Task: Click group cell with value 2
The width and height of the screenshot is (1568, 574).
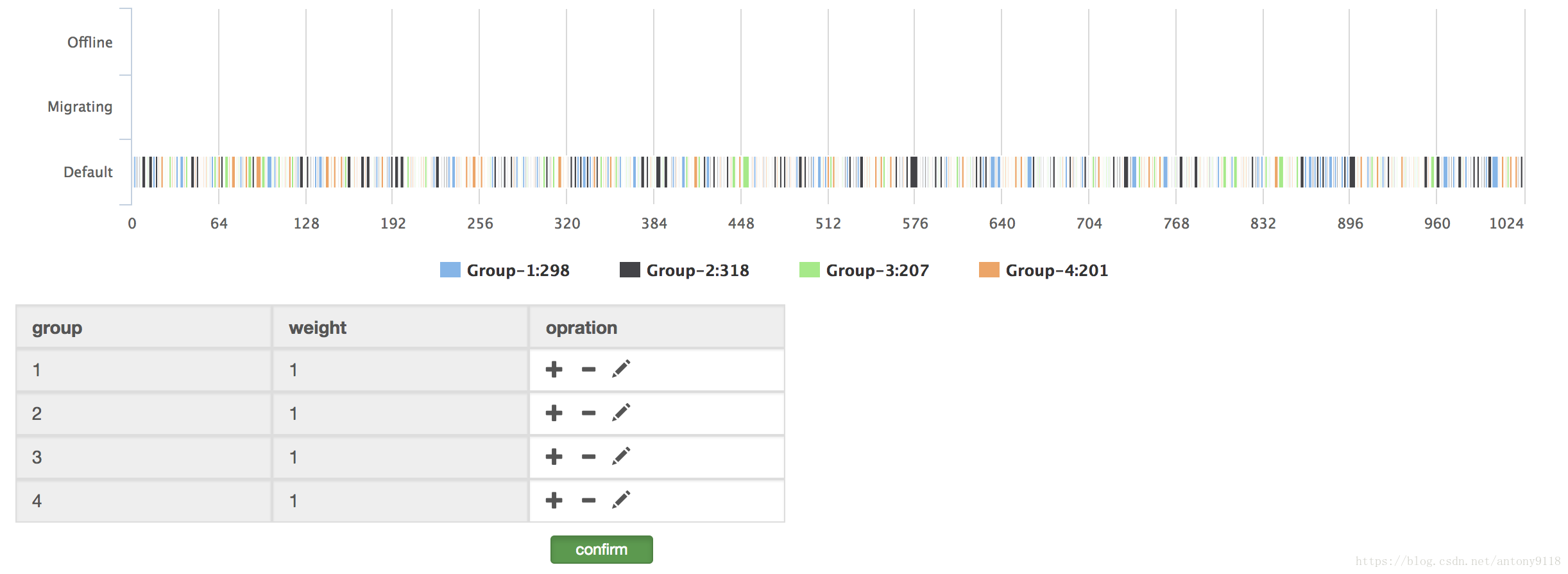Action: 144,413
